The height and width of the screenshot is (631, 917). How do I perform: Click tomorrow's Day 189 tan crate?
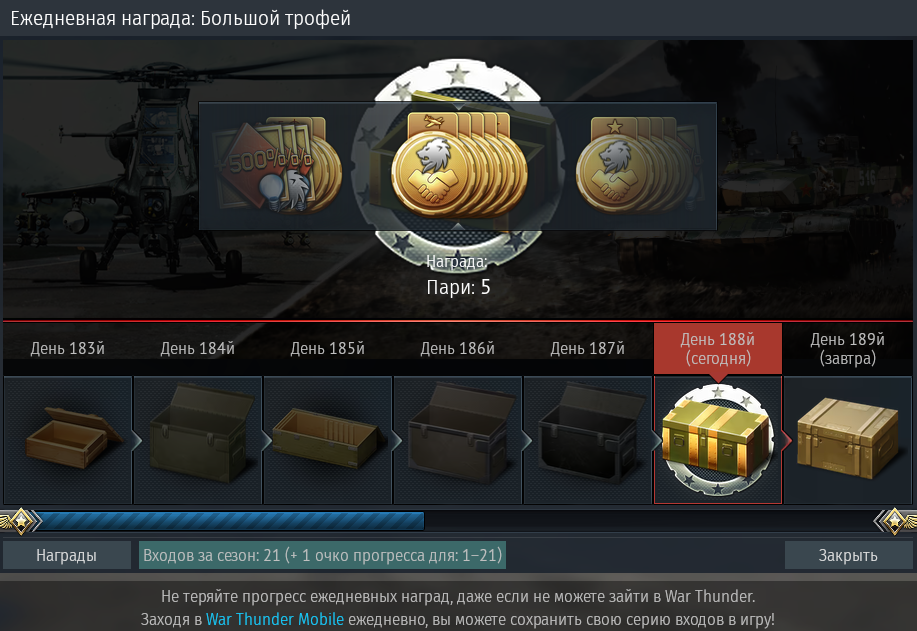tap(848, 440)
